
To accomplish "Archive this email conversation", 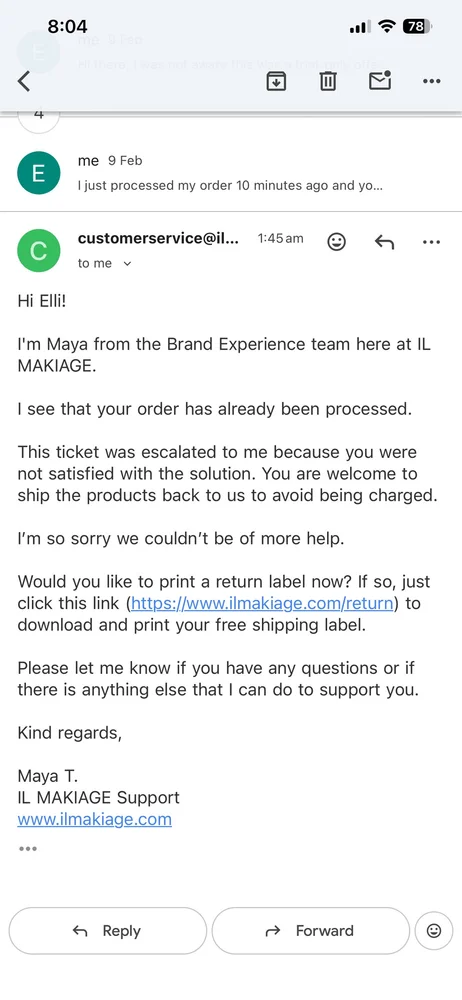I will tap(276, 81).
